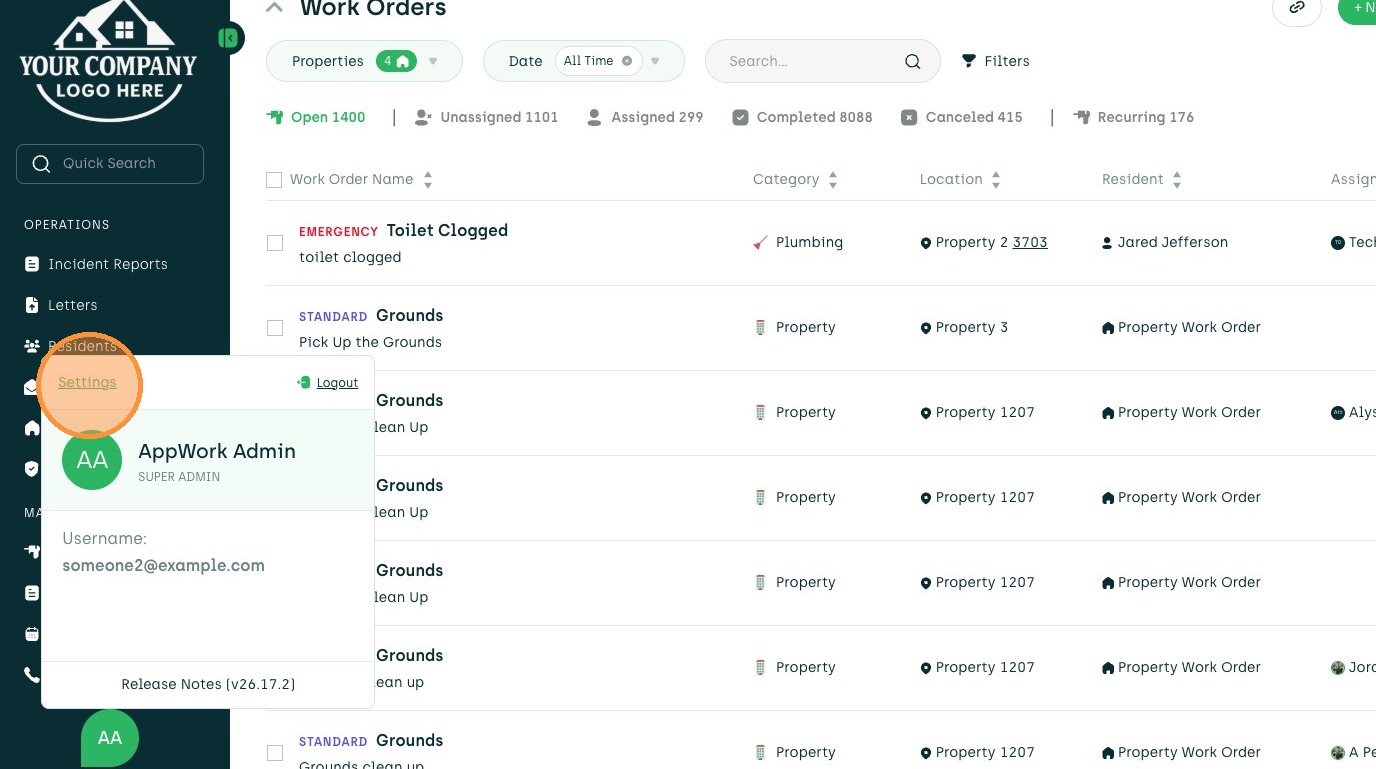
Task: Open the Settings link
Action: (87, 382)
